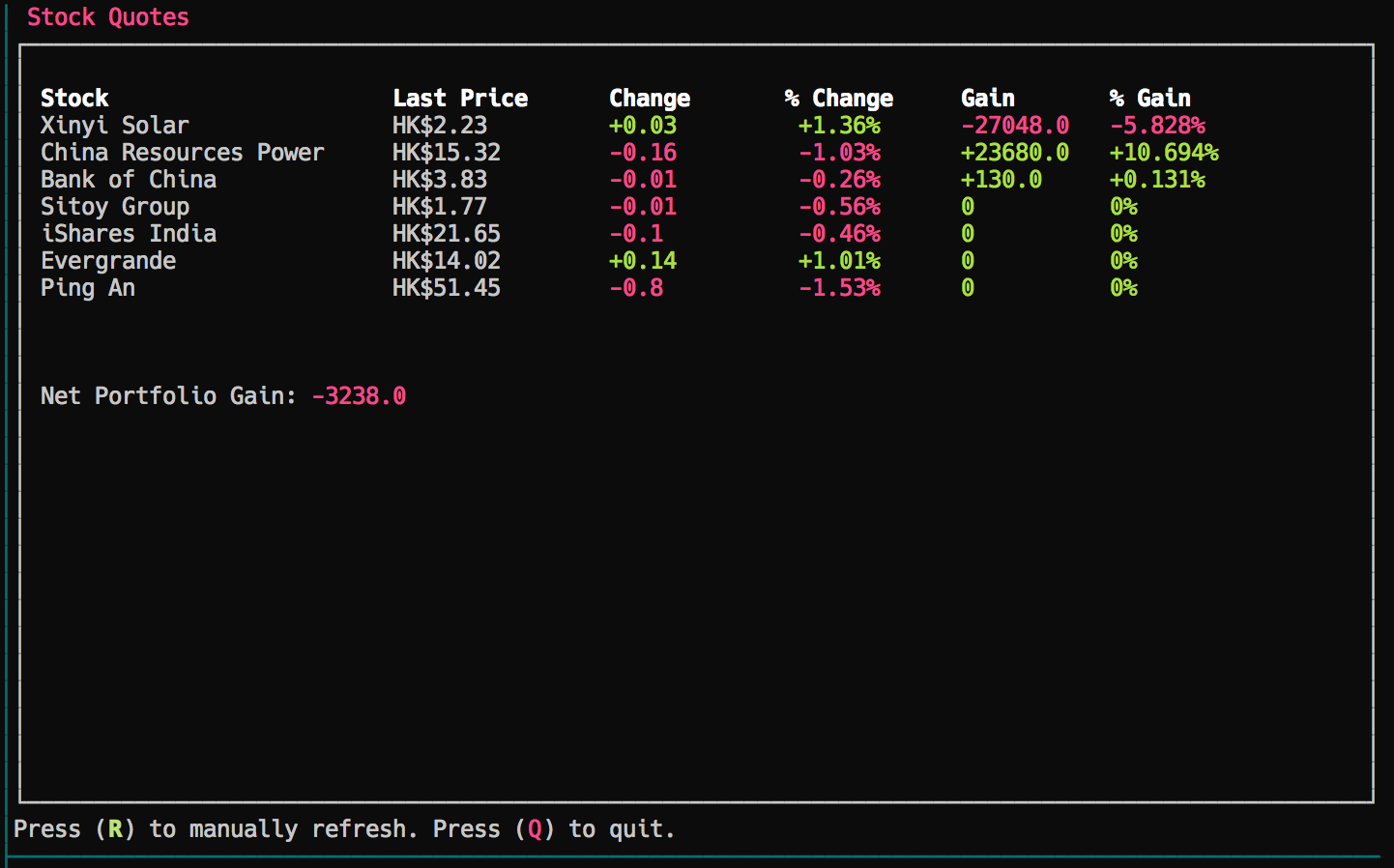1394x868 pixels.
Task: Click the iShares India entry
Action: [129, 234]
